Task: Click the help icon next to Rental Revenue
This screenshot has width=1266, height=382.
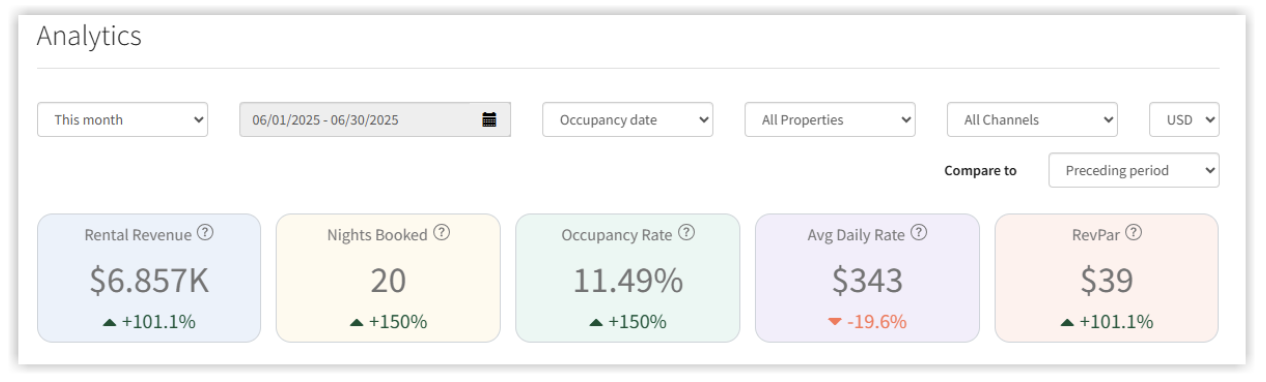Action: click(x=205, y=233)
